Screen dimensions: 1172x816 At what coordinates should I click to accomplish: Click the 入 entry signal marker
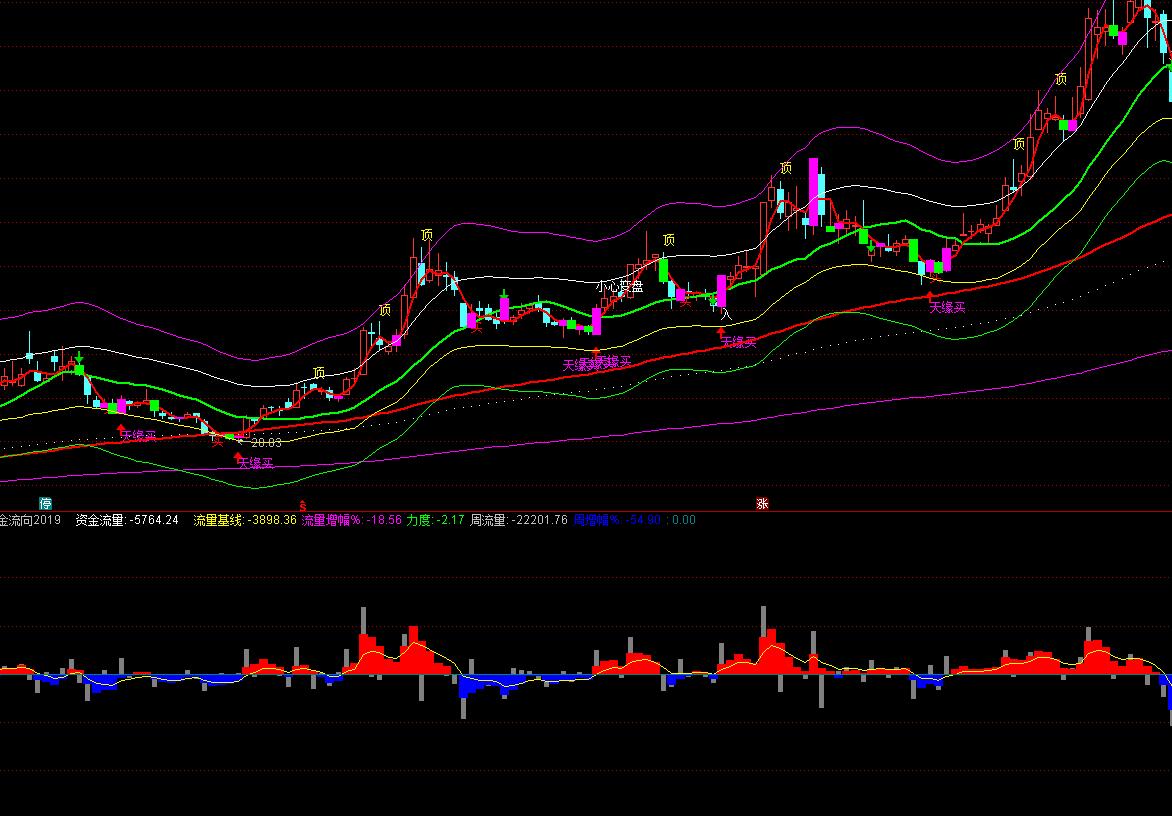pos(726,315)
